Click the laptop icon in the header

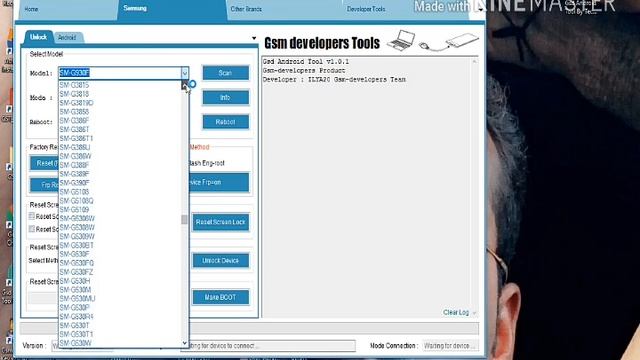[x=401, y=40]
